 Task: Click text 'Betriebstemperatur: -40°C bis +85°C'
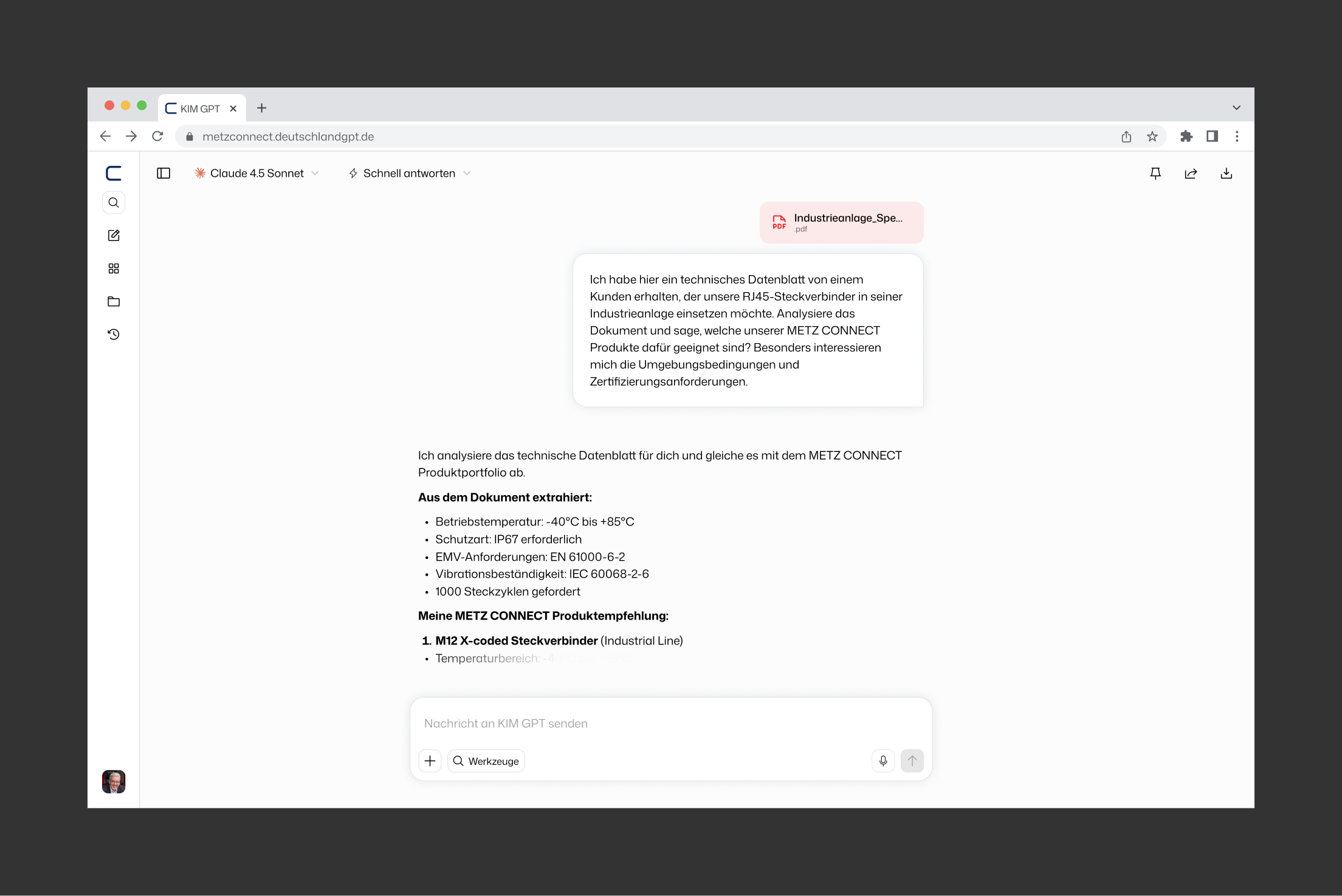tap(535, 522)
